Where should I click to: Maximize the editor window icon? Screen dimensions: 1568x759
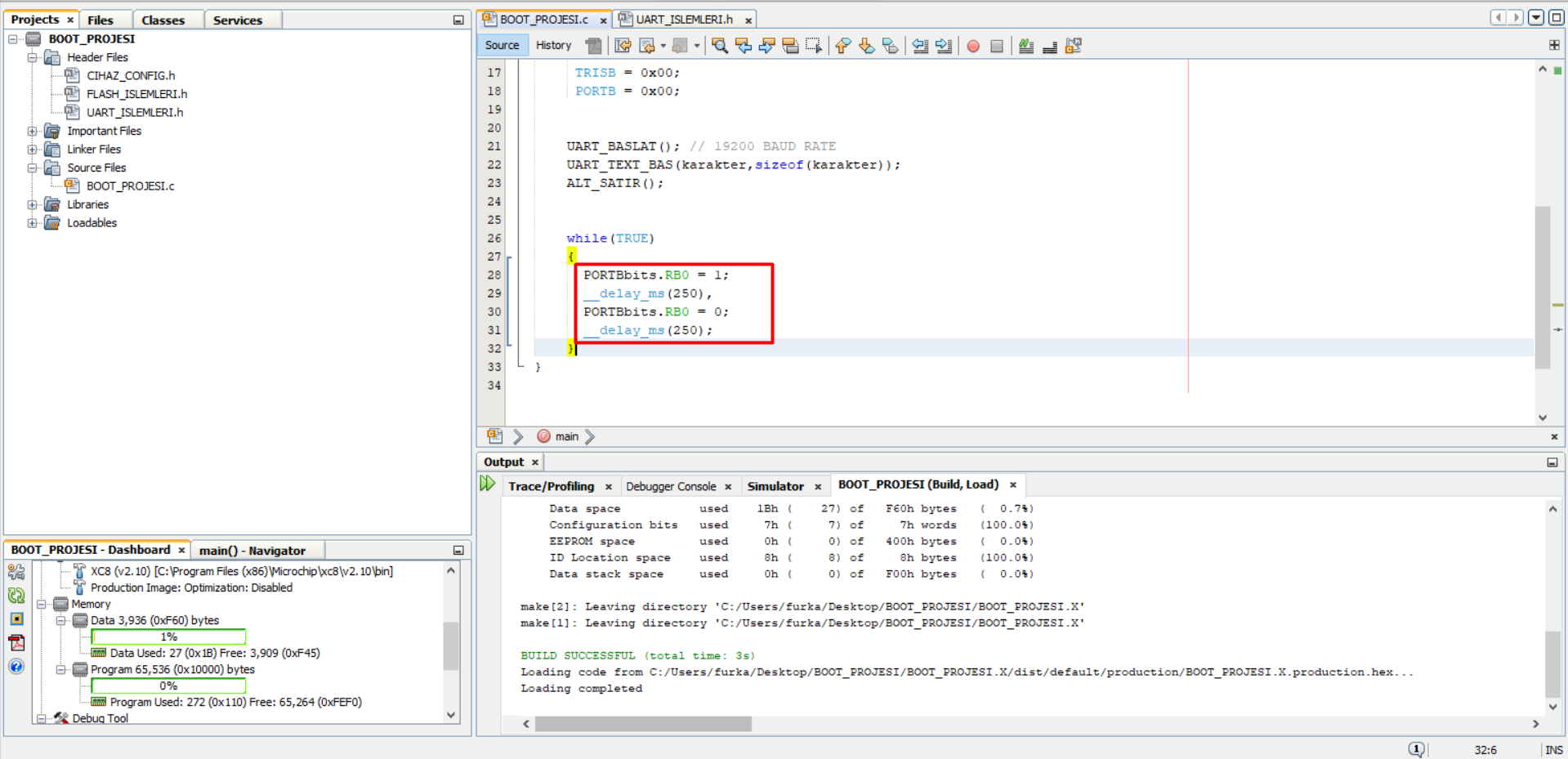(x=1557, y=17)
